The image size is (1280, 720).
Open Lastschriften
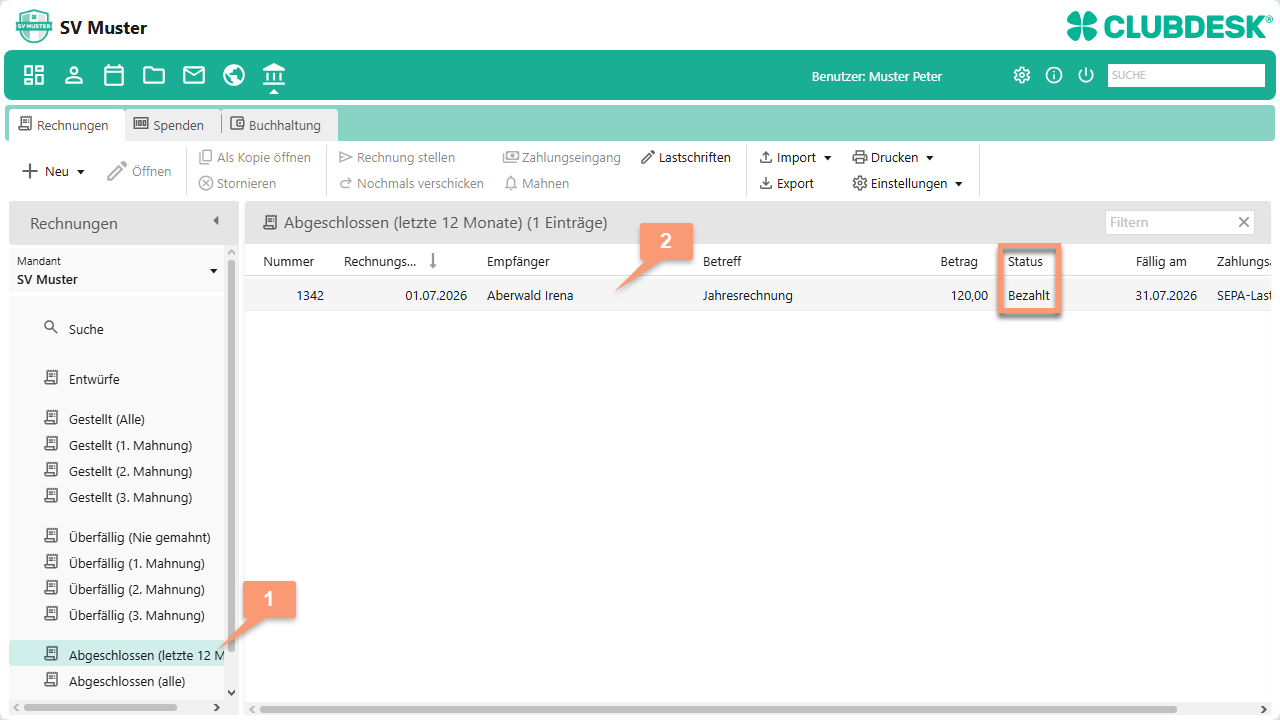(x=686, y=157)
